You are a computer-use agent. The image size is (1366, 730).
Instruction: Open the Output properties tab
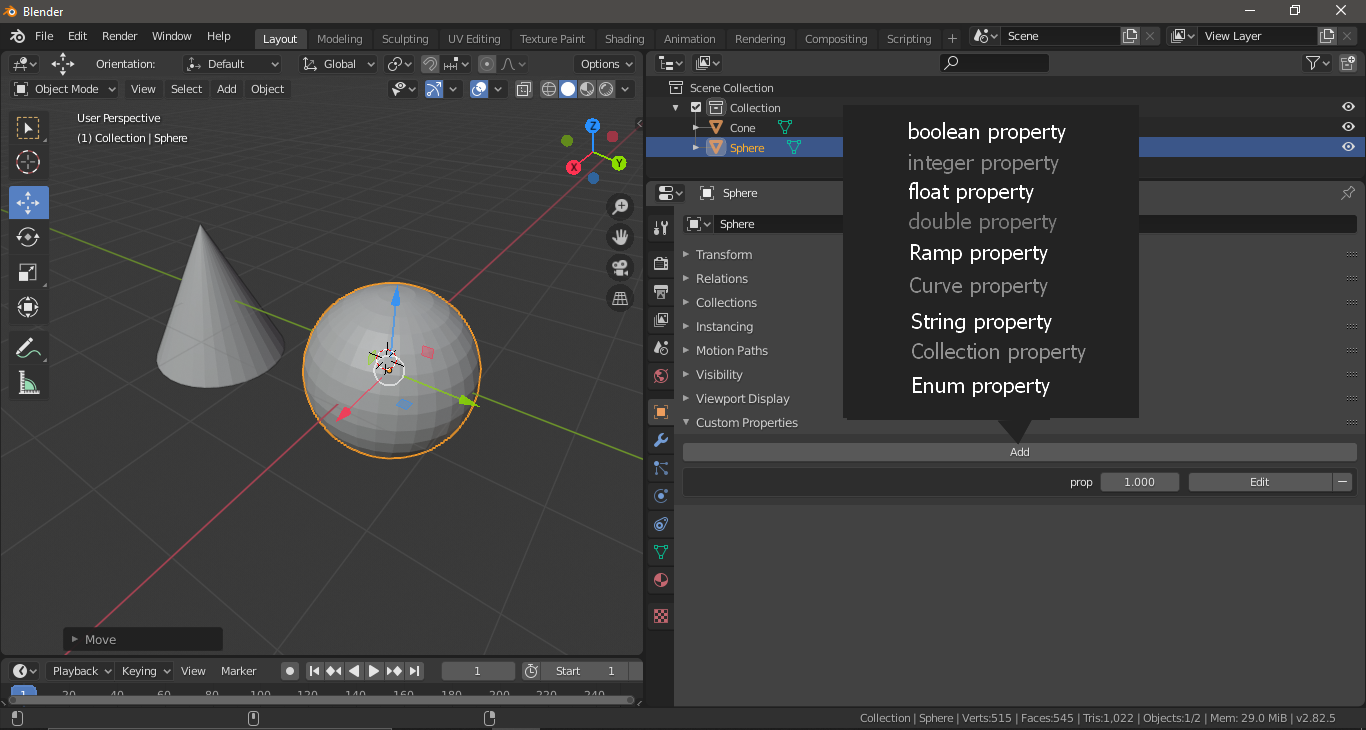coord(660,292)
